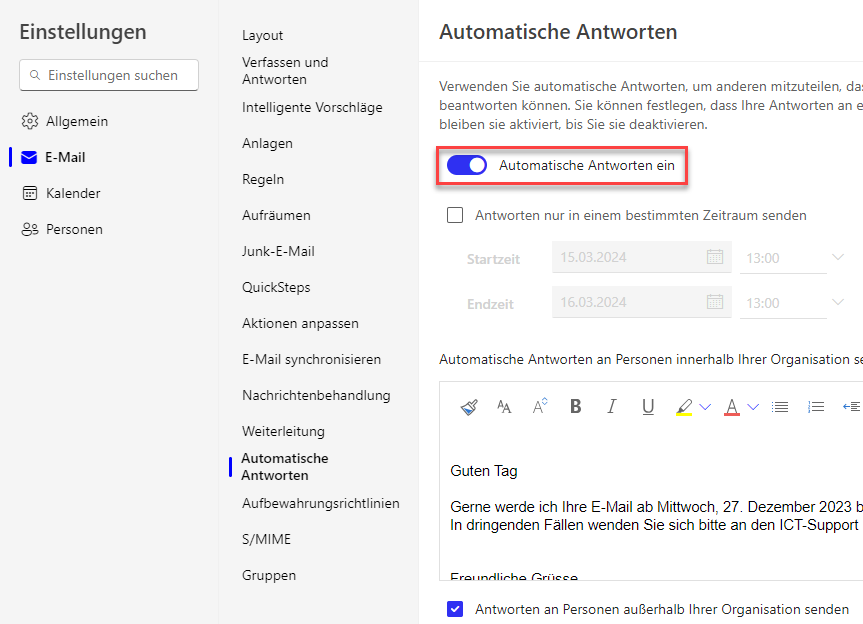
Task: Open the font selection icon
Action: 504,407
